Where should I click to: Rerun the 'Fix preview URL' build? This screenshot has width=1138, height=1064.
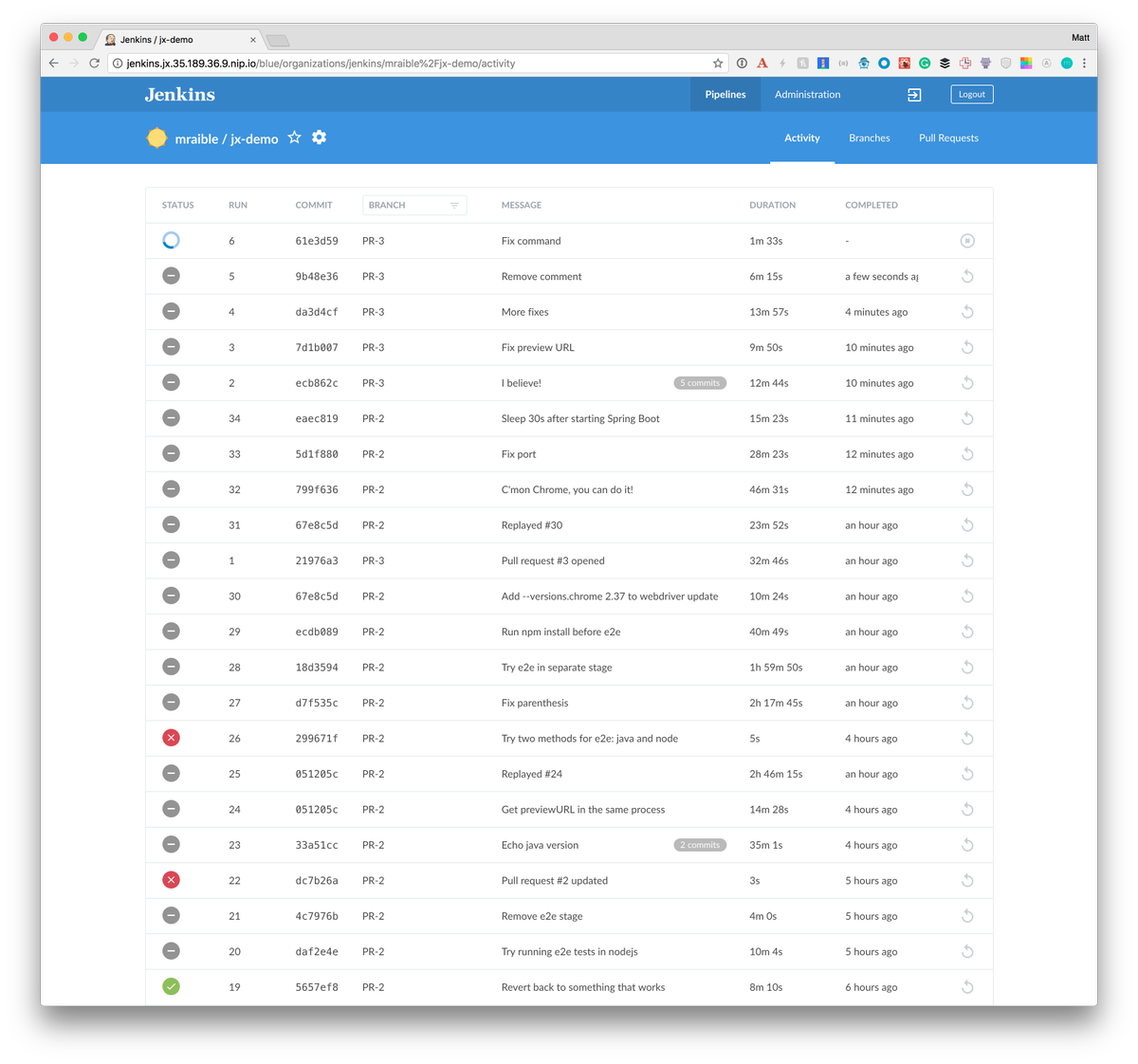[x=967, y=347]
